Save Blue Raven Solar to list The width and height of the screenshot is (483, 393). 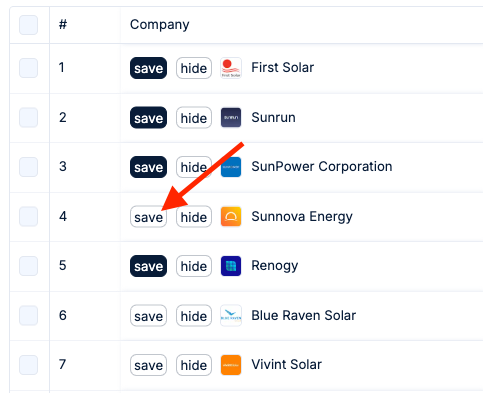(x=148, y=316)
